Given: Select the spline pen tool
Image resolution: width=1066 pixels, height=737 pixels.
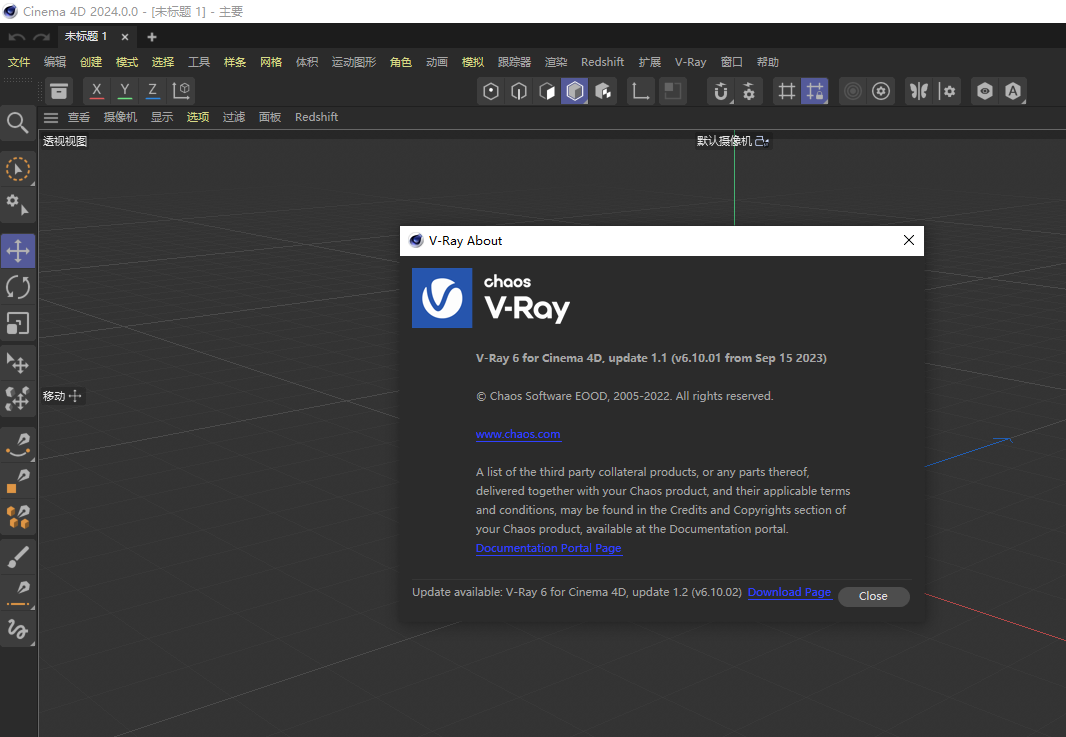Looking at the screenshot, I should [18, 445].
